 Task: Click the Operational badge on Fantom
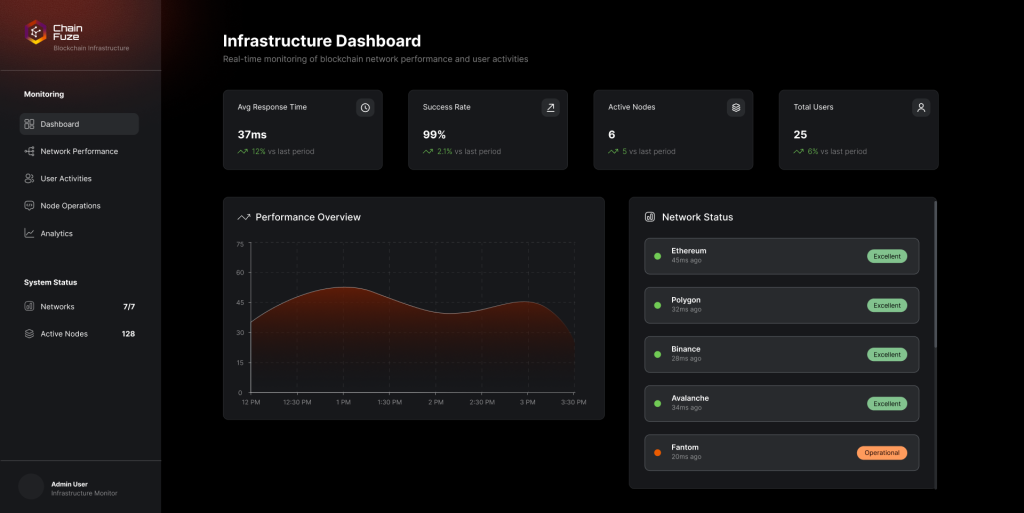[881, 453]
